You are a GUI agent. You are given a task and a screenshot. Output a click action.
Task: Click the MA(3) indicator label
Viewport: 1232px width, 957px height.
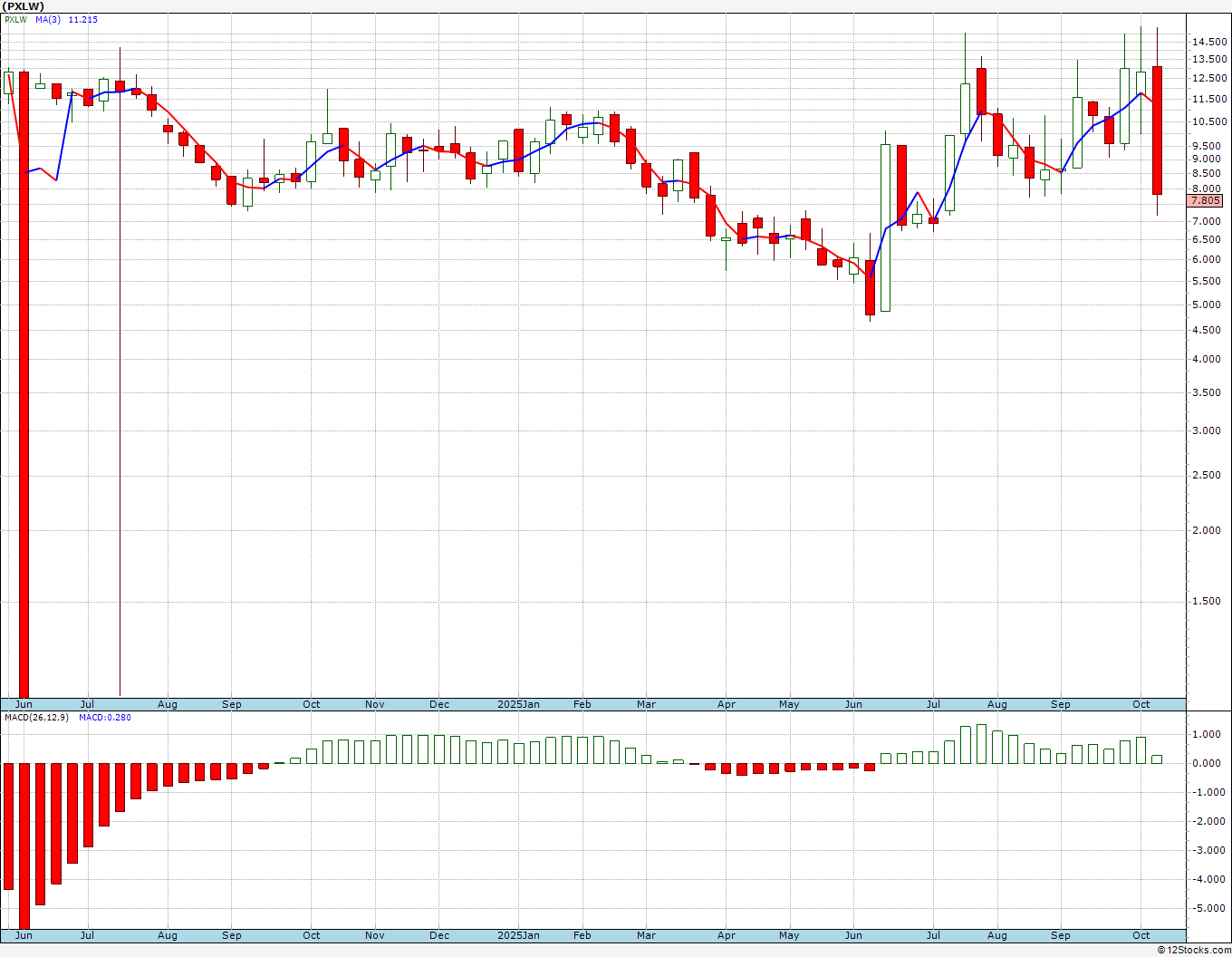pos(48,20)
